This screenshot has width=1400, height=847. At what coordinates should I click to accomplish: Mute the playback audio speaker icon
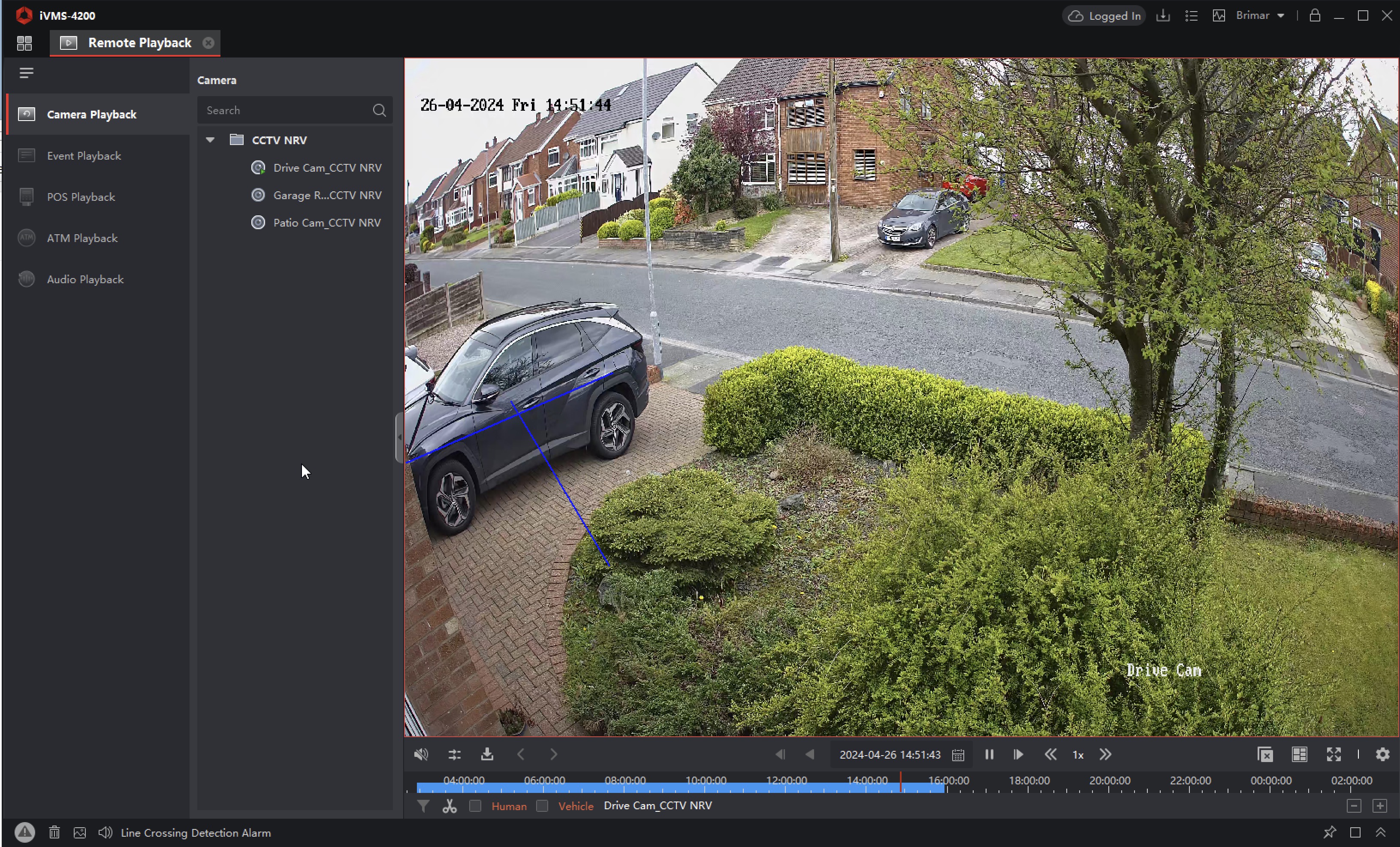421,754
